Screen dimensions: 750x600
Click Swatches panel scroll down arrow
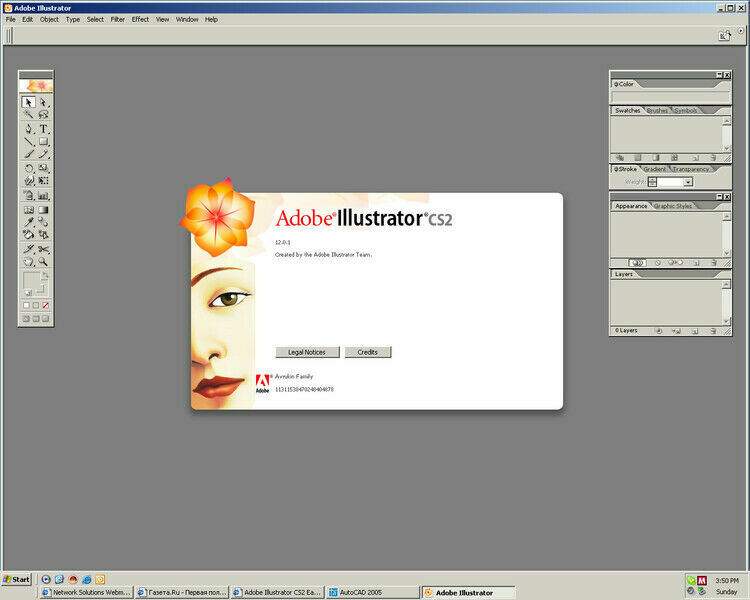727,148
